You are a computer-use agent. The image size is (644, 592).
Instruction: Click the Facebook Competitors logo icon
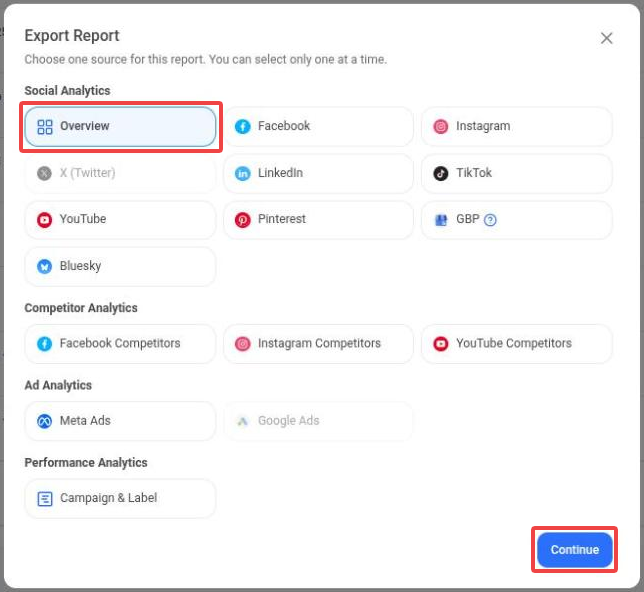(44, 344)
